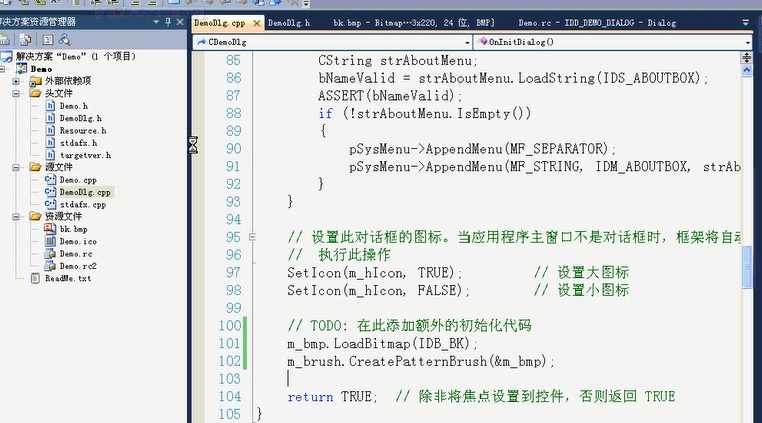Click the m_brush.CreatePatternBrush code line
The height and width of the screenshot is (423, 762).
tap(420, 362)
